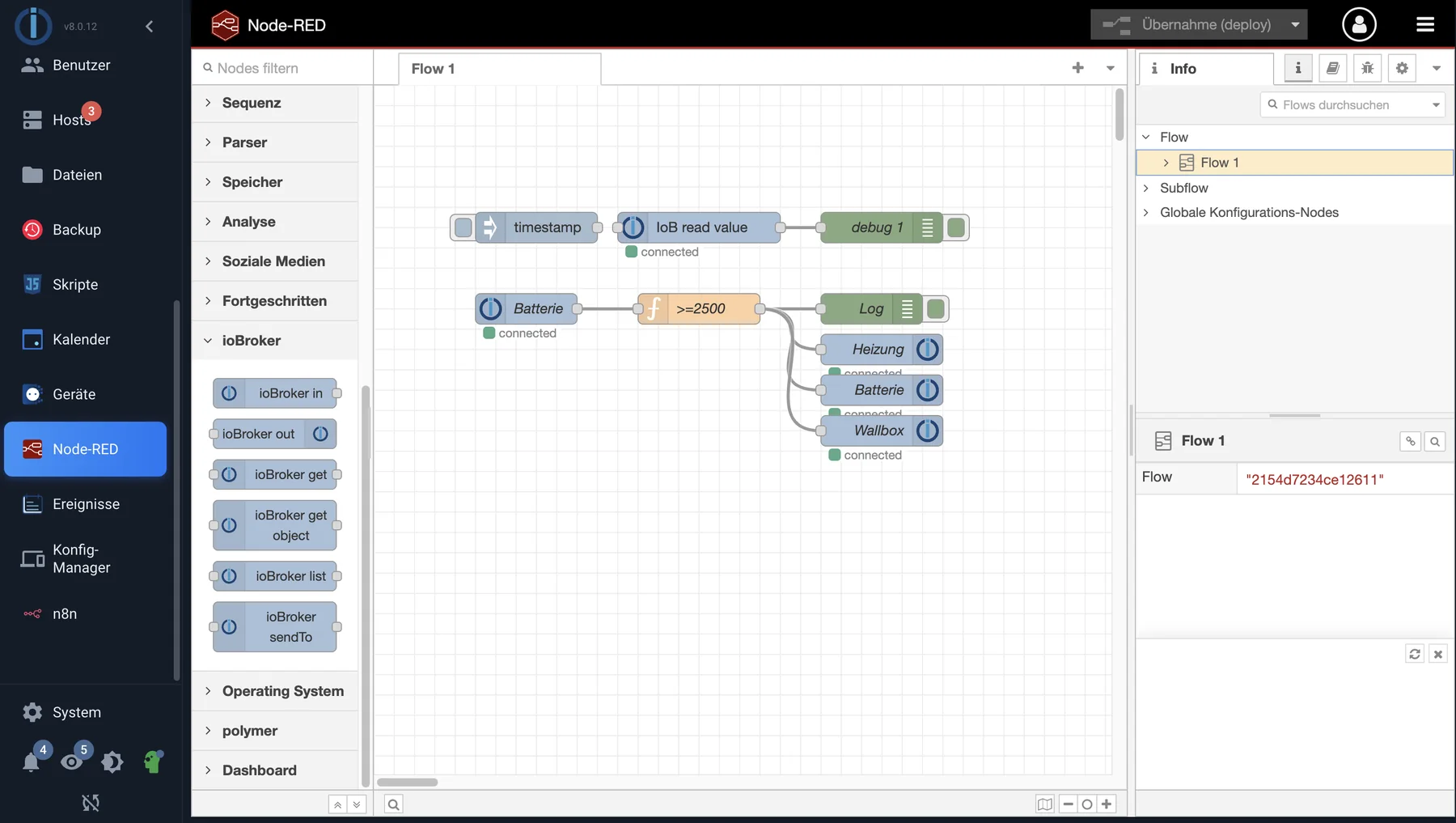Zoom out the workspace

click(1068, 804)
